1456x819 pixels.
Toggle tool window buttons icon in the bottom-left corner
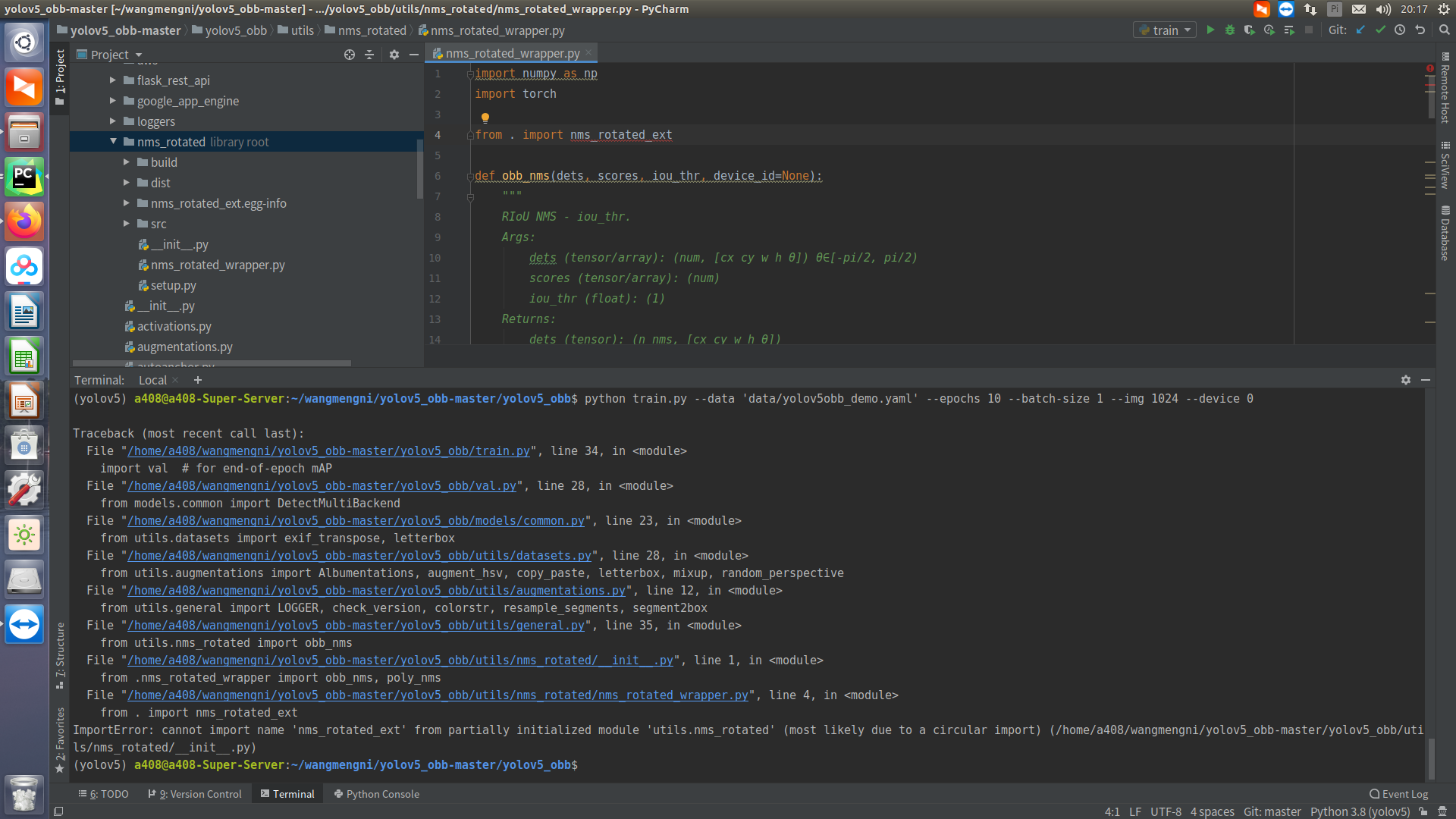(58, 811)
